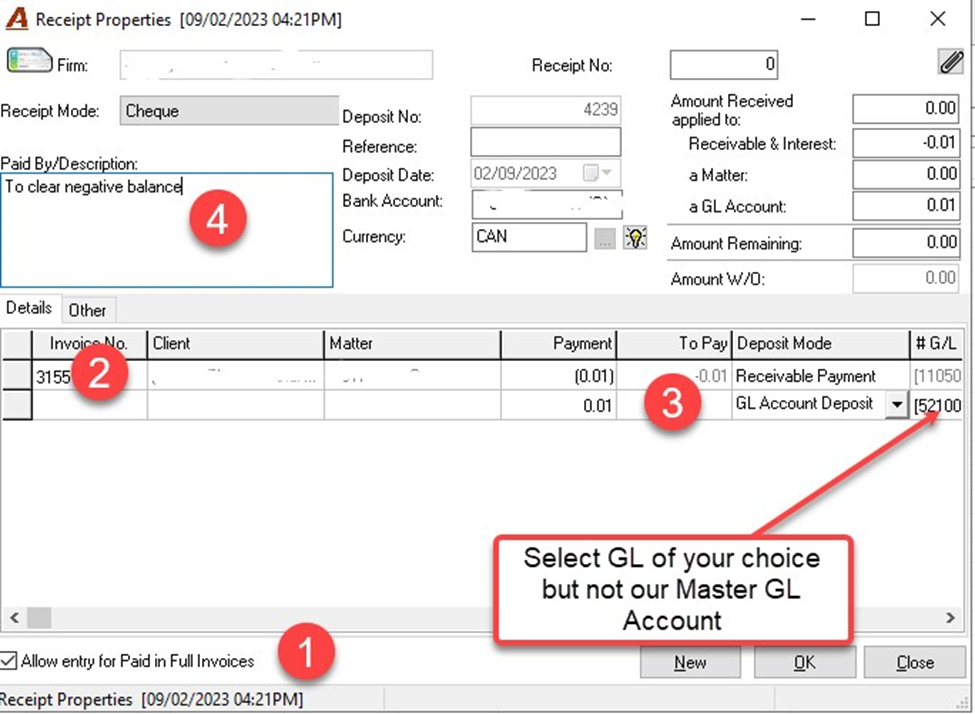Screen dimensions: 975x714
Task: Switch to the Details tab
Action: (29, 308)
